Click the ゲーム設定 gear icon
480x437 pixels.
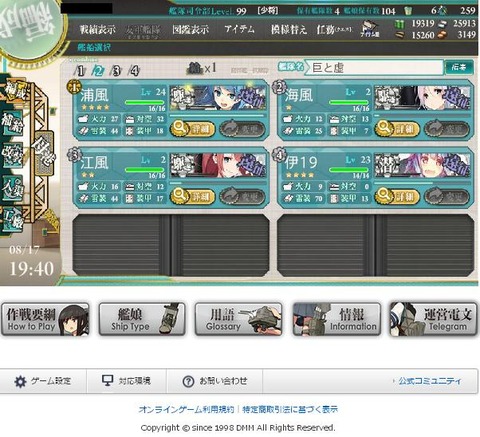(20, 381)
